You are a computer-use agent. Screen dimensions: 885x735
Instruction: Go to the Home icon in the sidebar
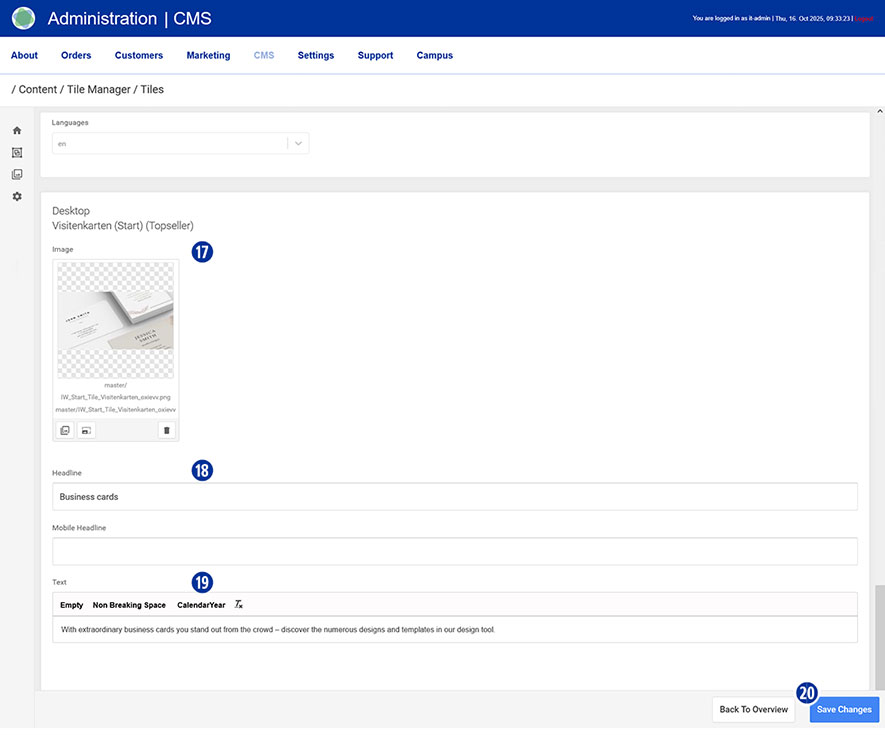(17, 131)
